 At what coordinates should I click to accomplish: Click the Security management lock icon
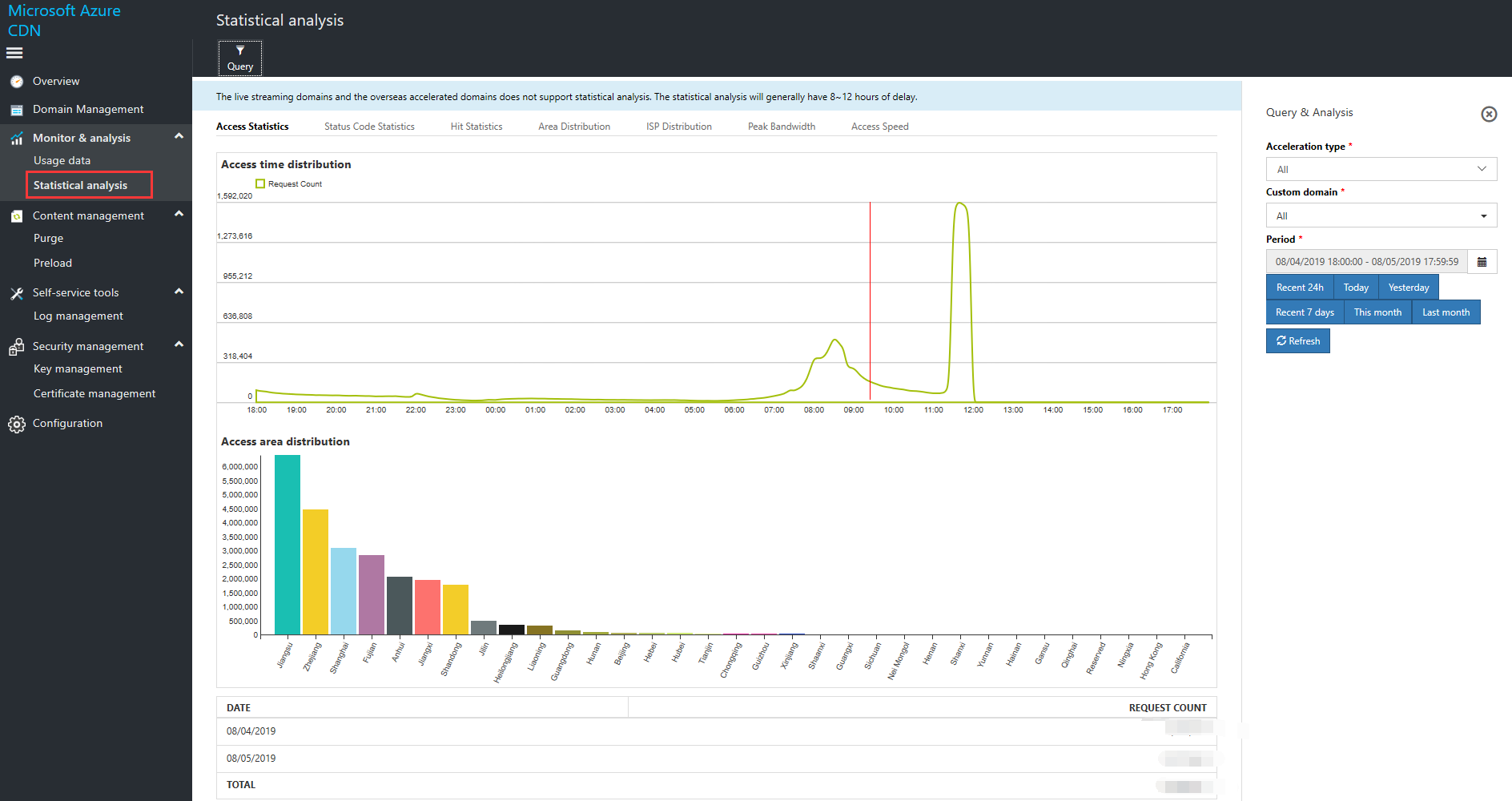tap(17, 347)
